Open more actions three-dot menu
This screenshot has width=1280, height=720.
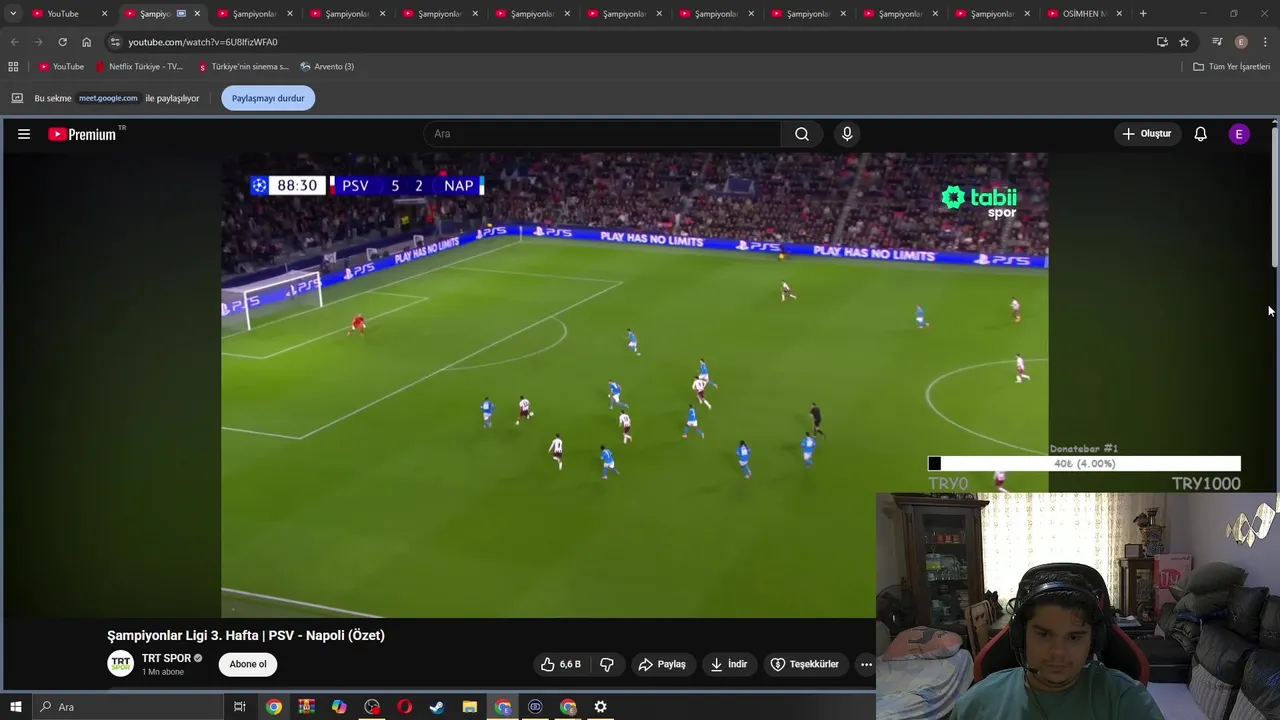pyautogui.click(x=866, y=664)
